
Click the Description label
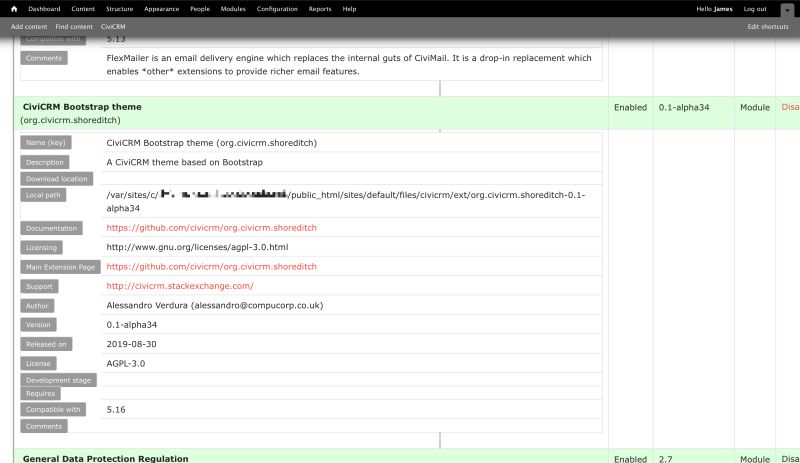click(x=45, y=162)
